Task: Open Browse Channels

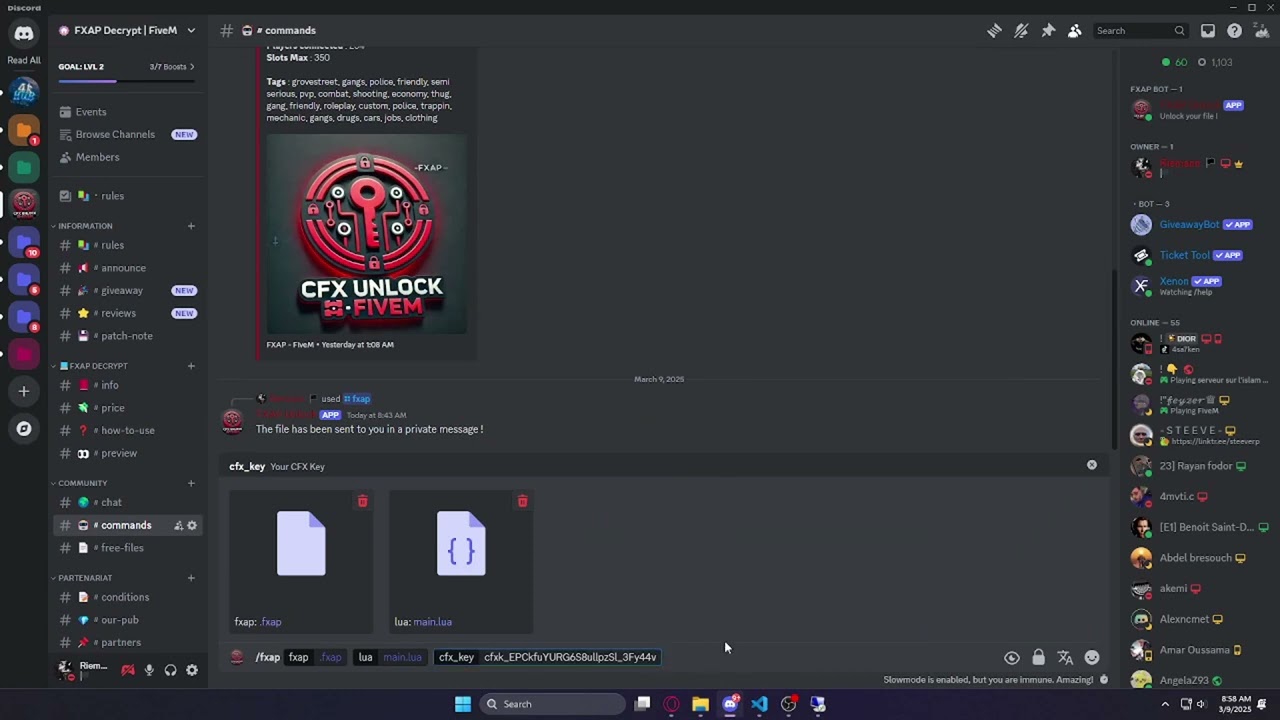Action: pyautogui.click(x=127, y=134)
